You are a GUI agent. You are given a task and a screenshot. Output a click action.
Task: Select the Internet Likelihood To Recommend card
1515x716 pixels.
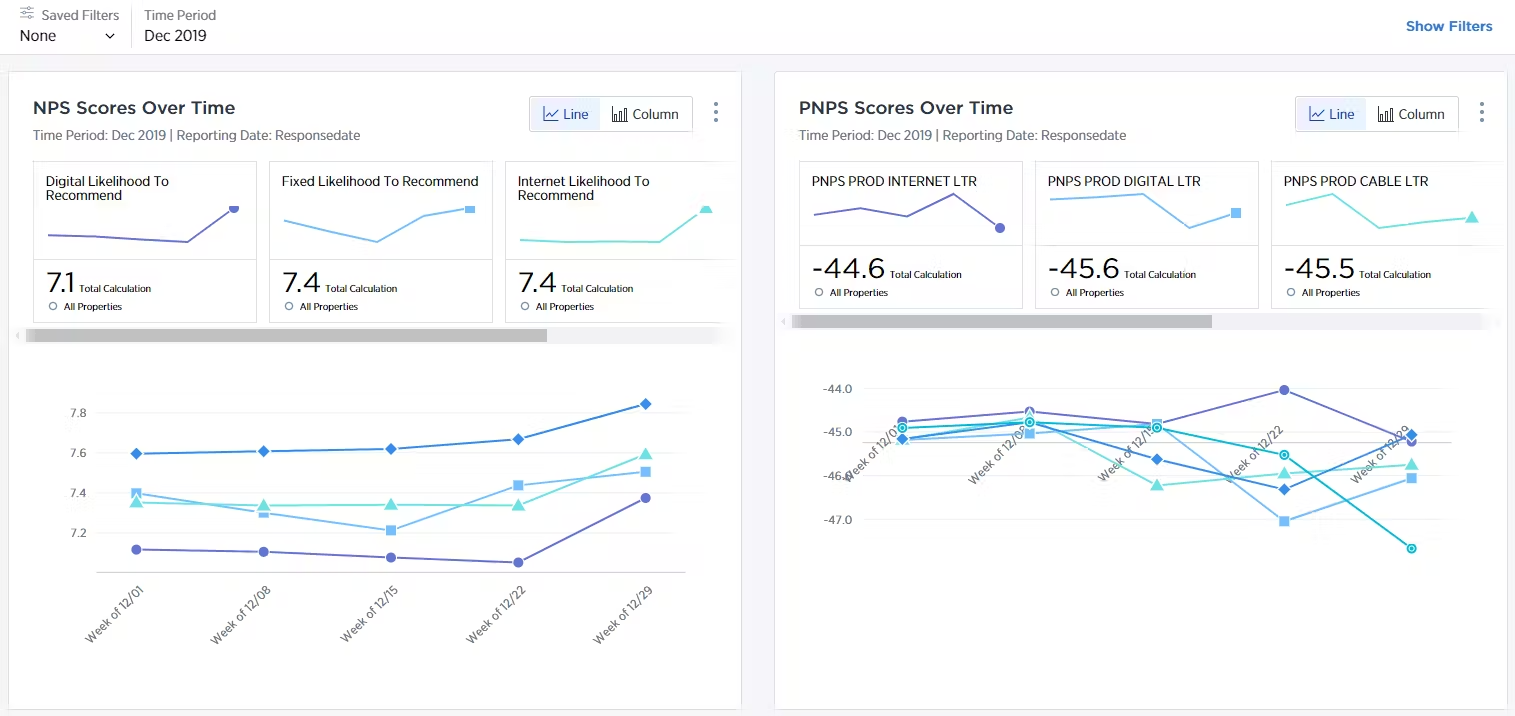tap(620, 242)
